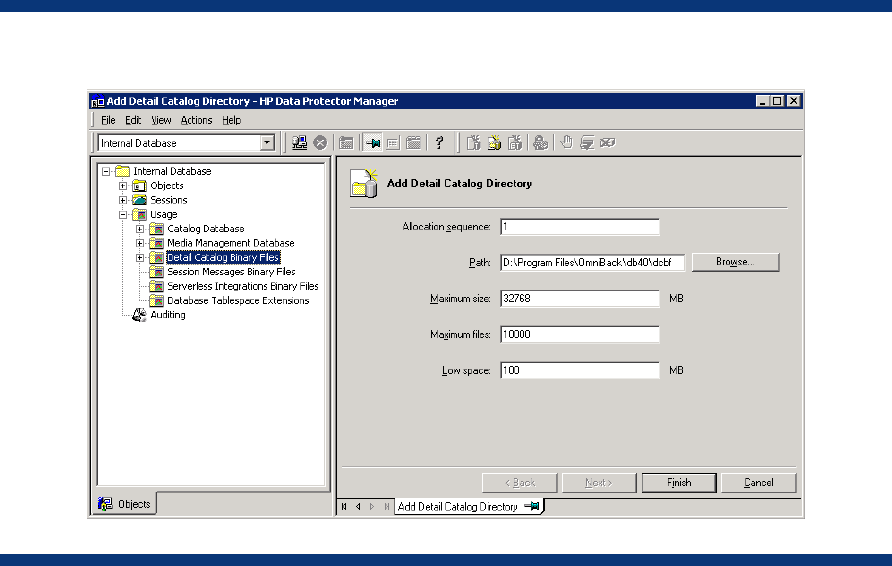Click the question mark Help toolbar icon

439,143
